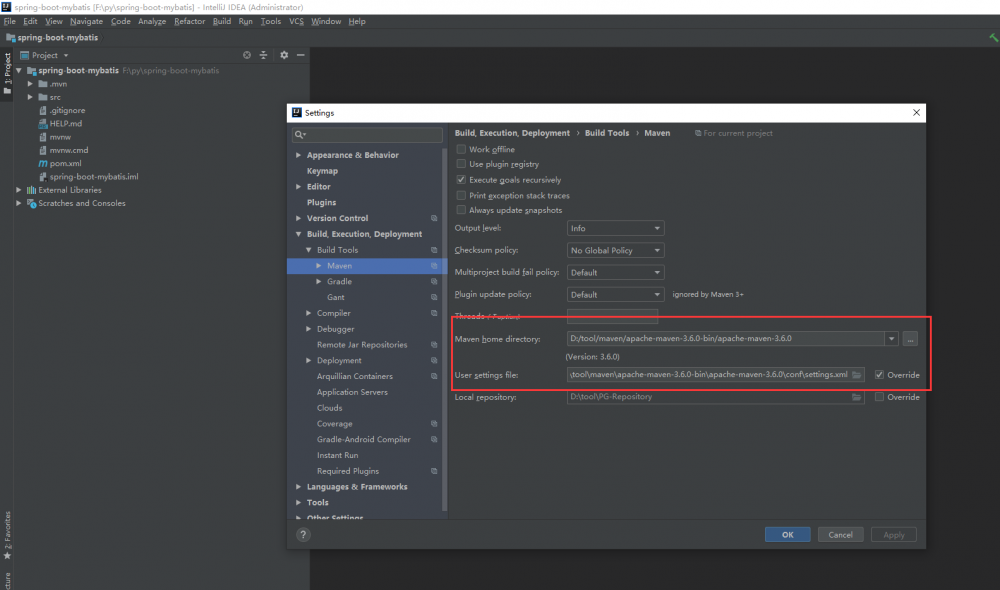This screenshot has width=1000, height=590.
Task: Open the Checksum policy dropdown
Action: [x=615, y=251]
